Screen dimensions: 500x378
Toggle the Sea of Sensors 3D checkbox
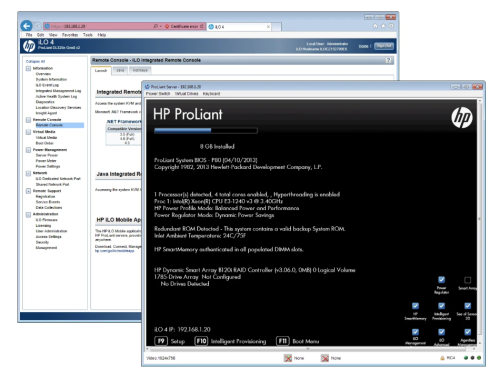(x=467, y=306)
